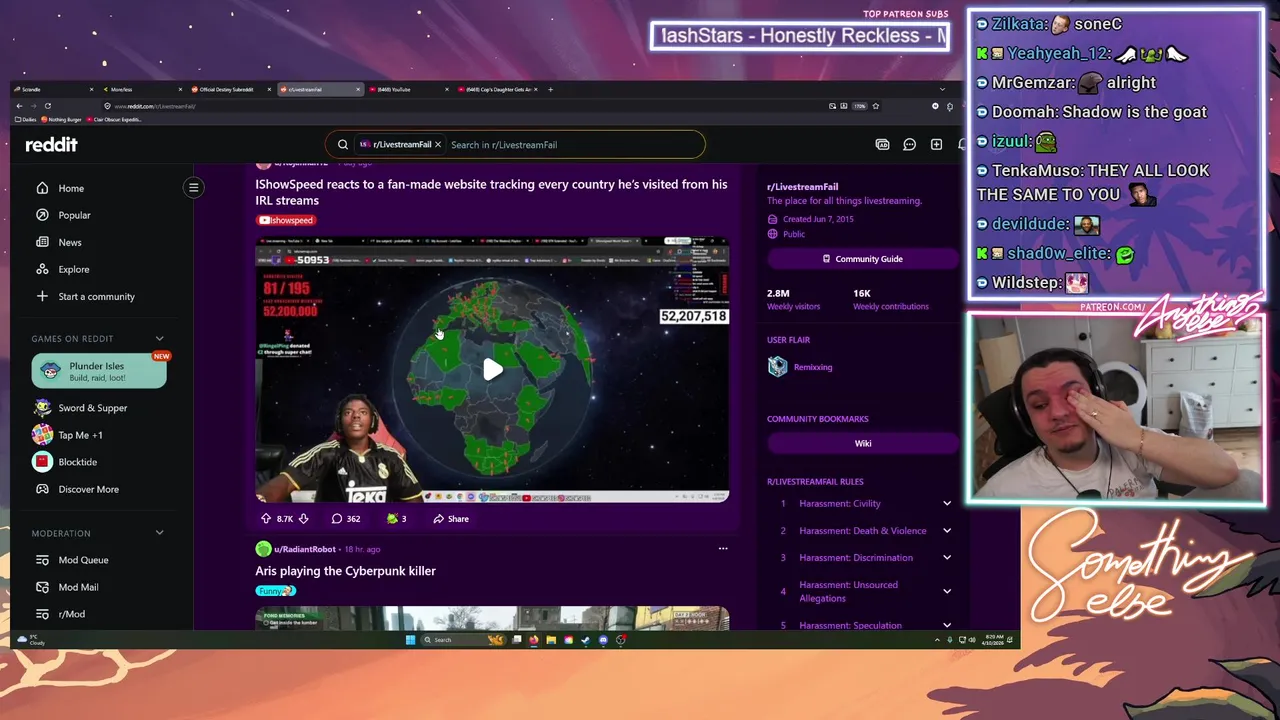Open Steam from the taskbar
The height and width of the screenshot is (720, 1280).
585,640
